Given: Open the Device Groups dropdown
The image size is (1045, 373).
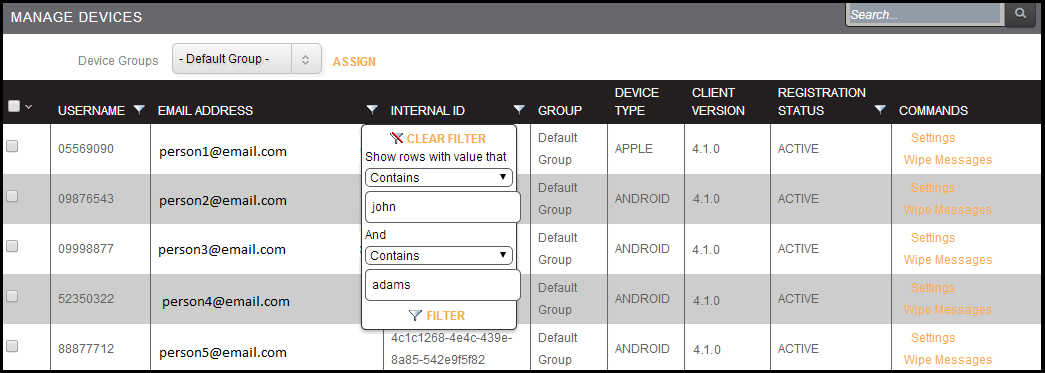Looking at the screenshot, I should pyautogui.click(x=247, y=59).
